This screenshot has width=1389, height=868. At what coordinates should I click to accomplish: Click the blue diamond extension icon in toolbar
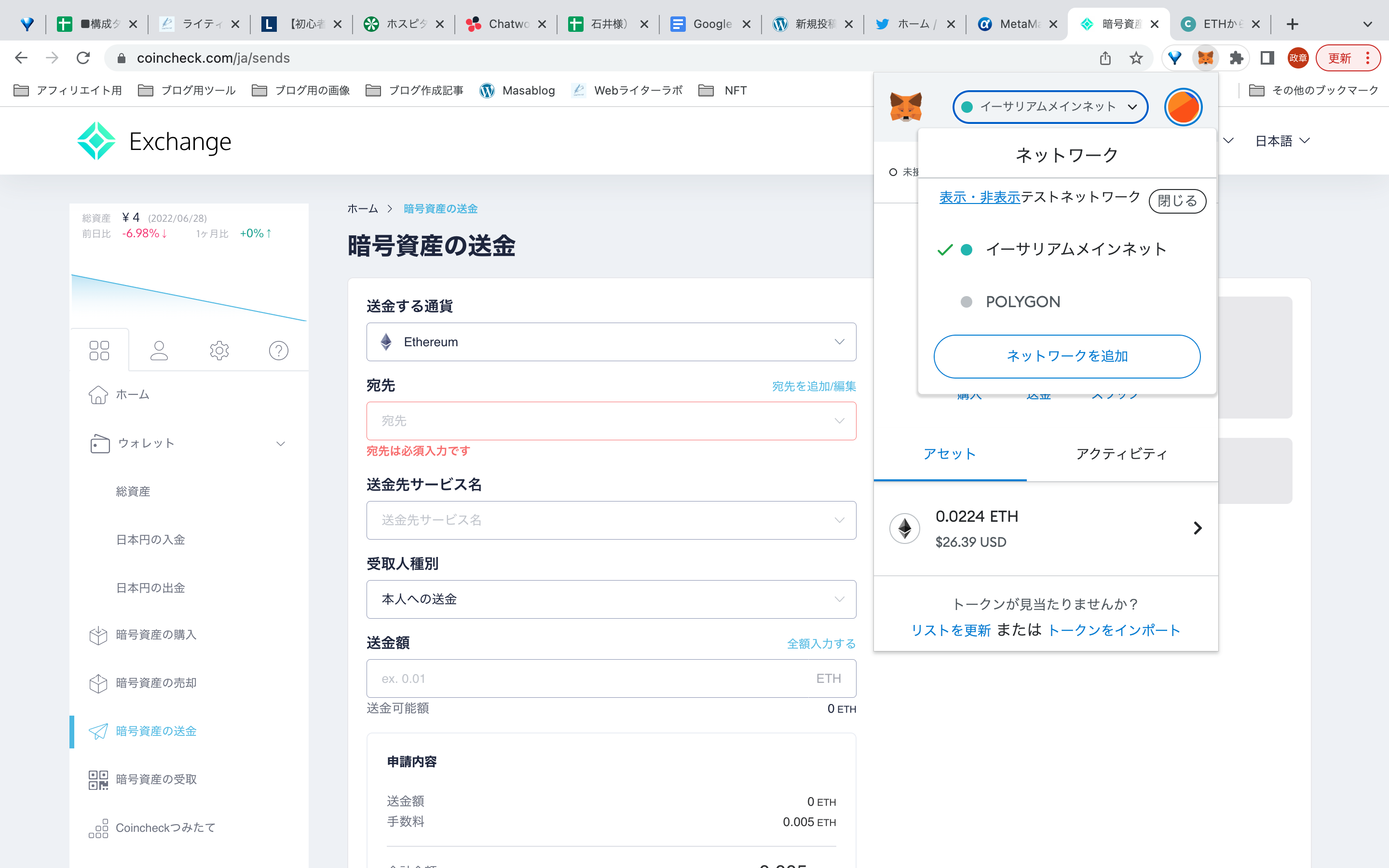(1175, 58)
